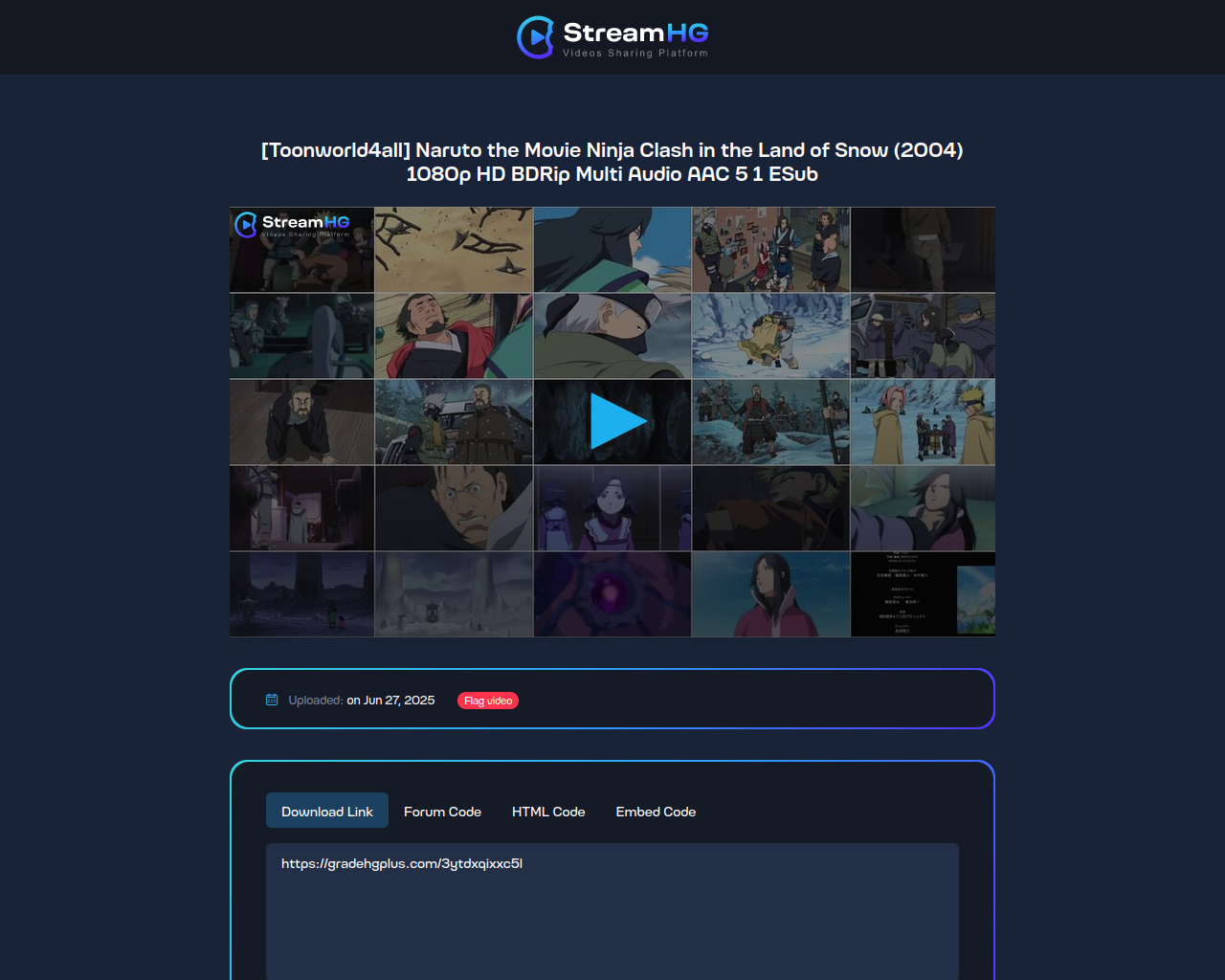Image resolution: width=1225 pixels, height=980 pixels.
Task: Select the Download Link tab
Action: [x=327, y=811]
